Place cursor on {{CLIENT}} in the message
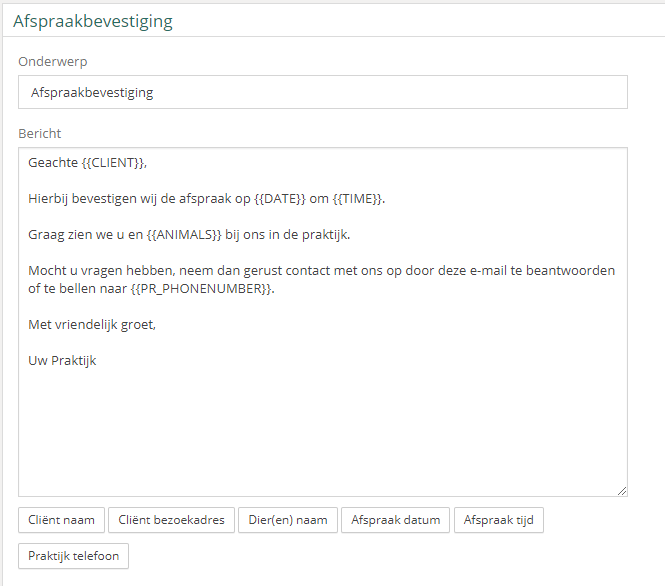The width and height of the screenshot is (665, 586). click(113, 163)
